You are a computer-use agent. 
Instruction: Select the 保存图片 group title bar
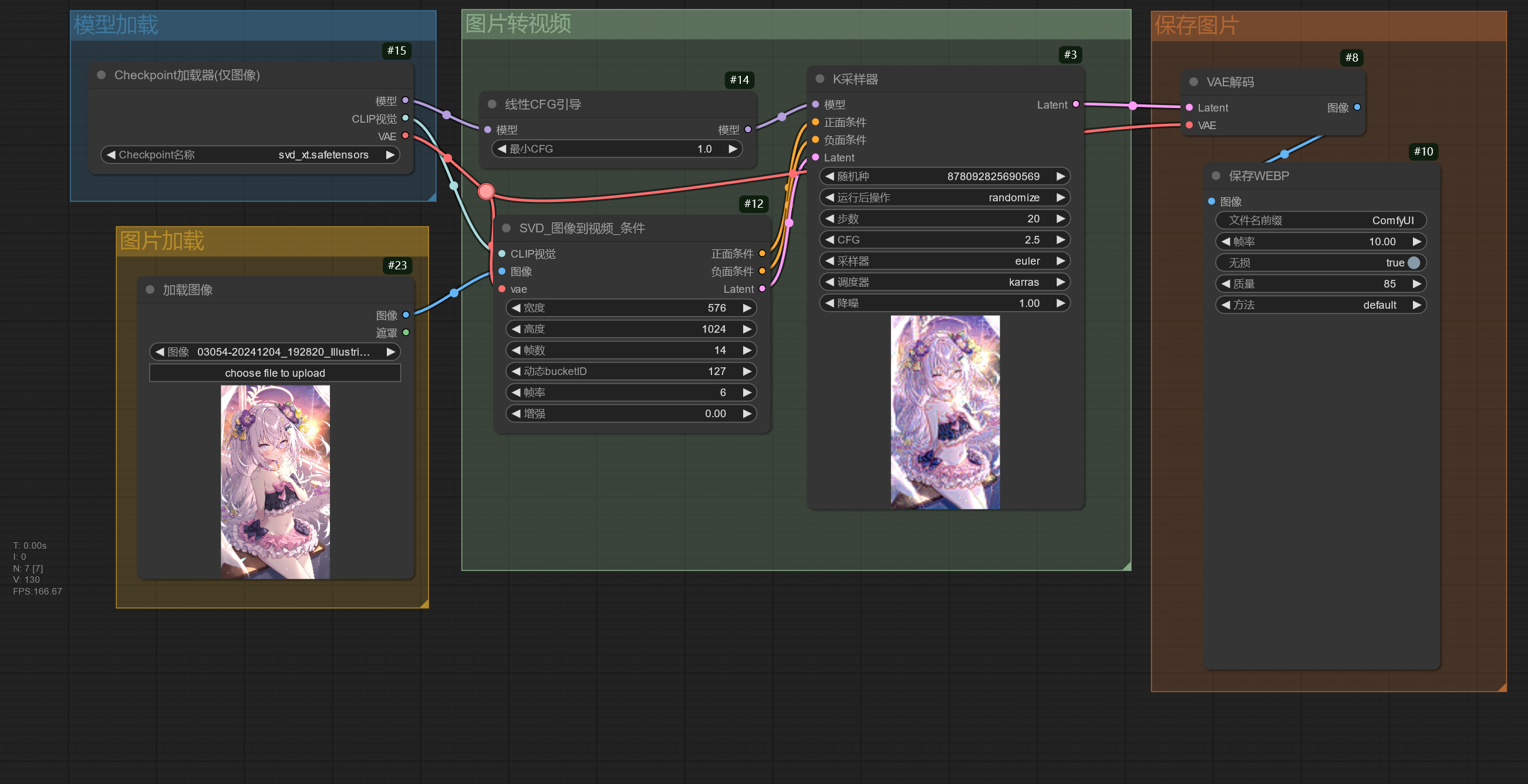click(1327, 26)
